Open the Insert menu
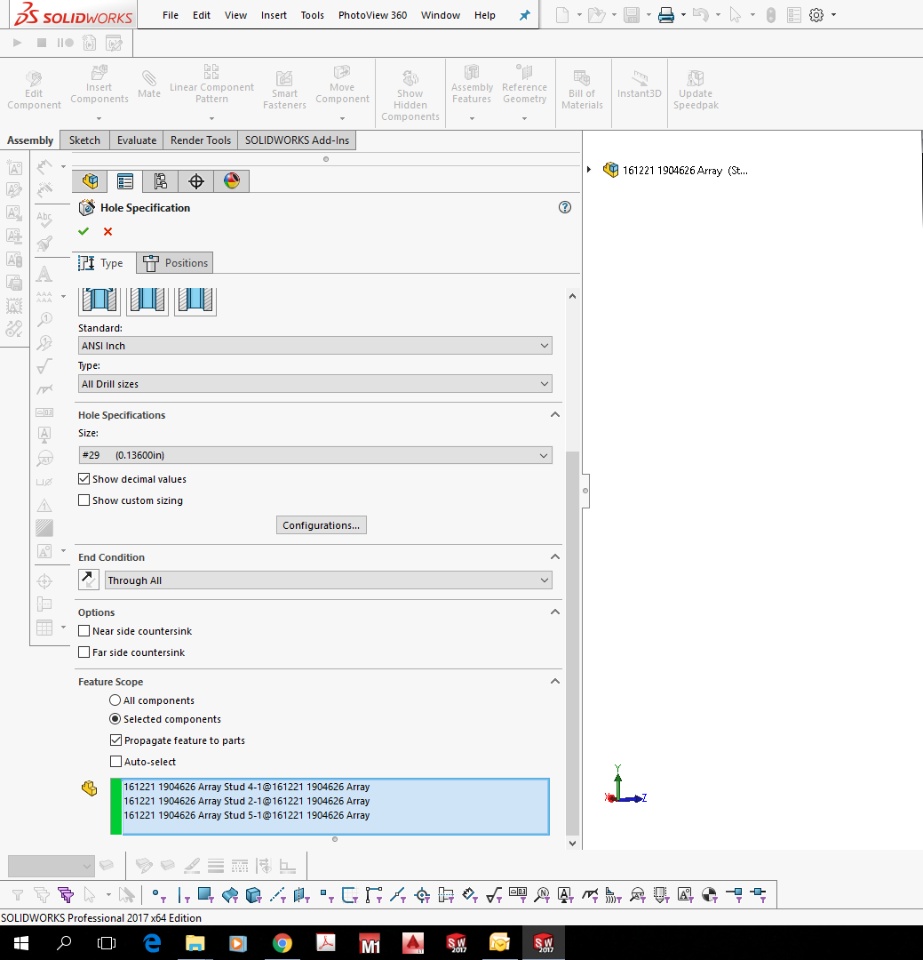The image size is (923, 960). click(274, 15)
